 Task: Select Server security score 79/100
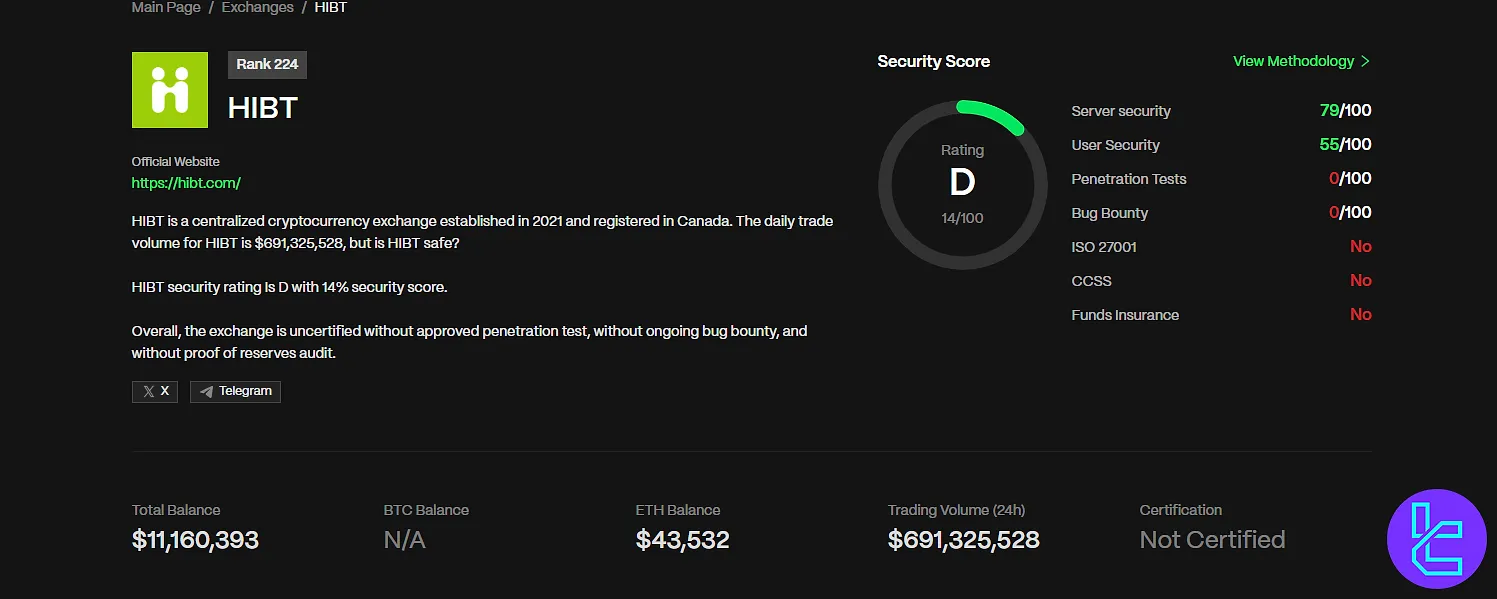point(1345,111)
